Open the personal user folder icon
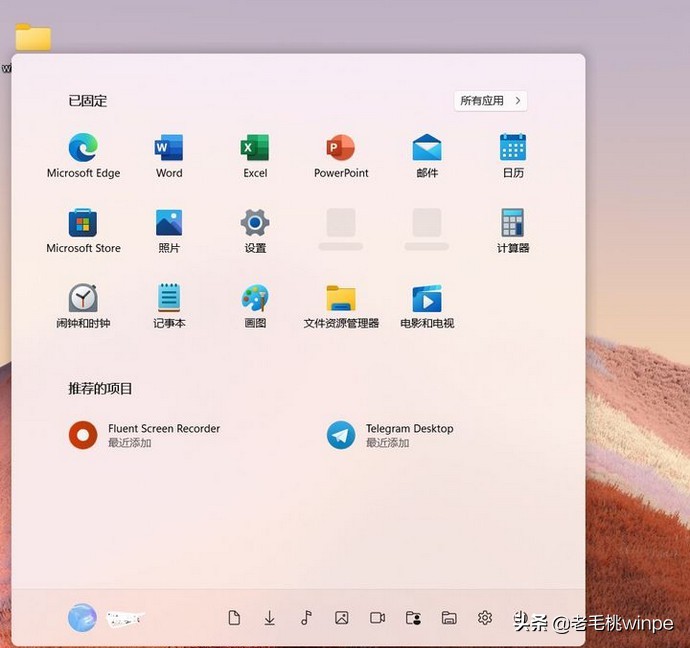Screen dimensions: 690x648 click(413, 618)
